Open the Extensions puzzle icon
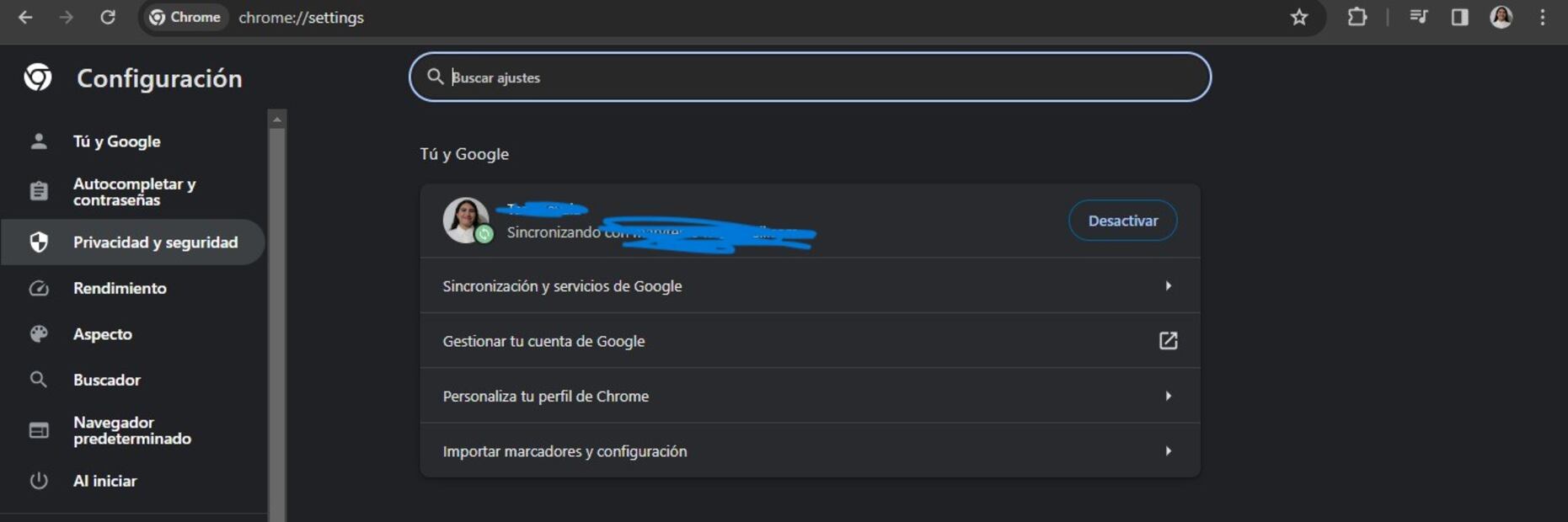1568x522 pixels. (1357, 18)
